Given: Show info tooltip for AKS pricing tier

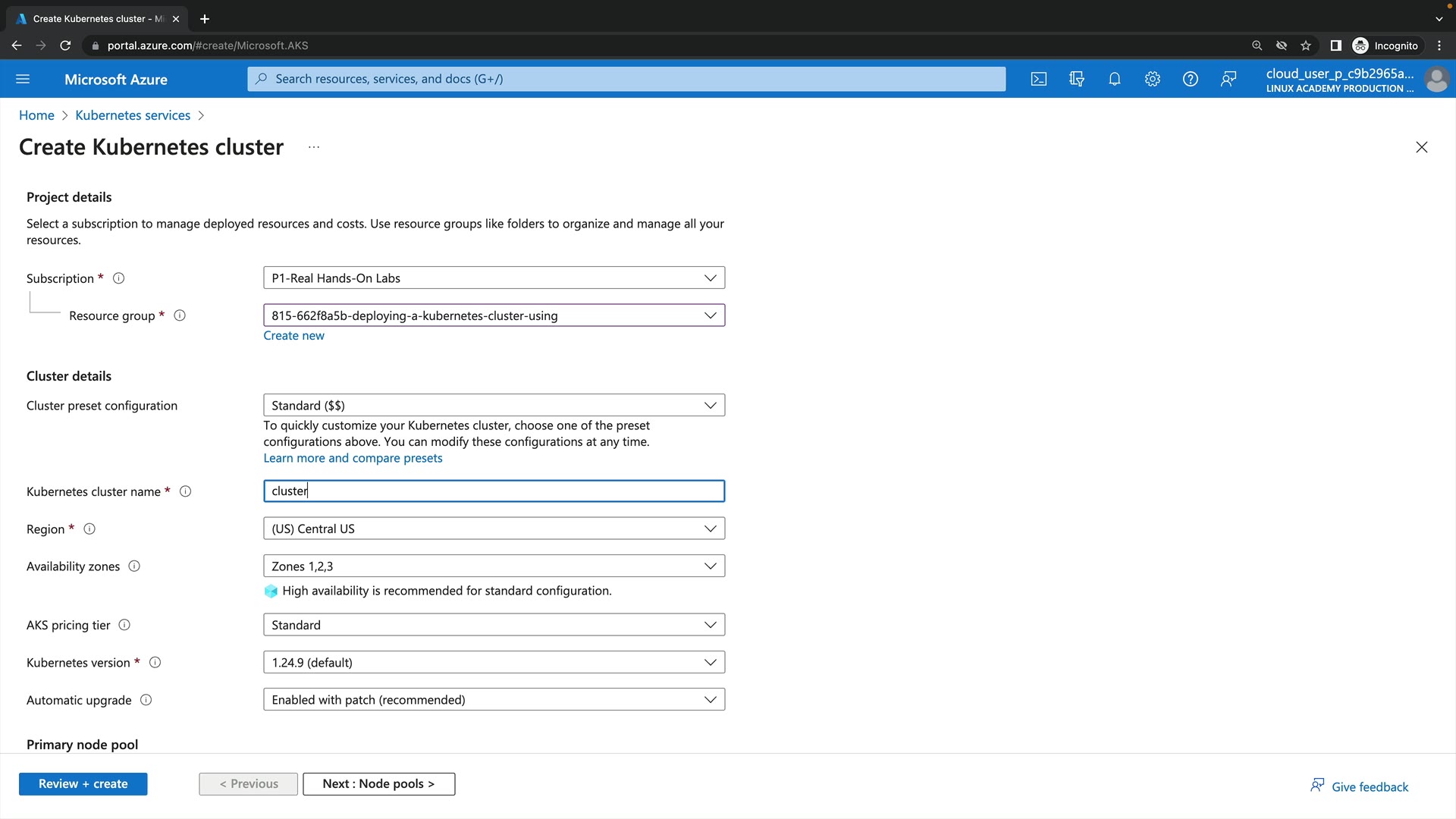Looking at the screenshot, I should pos(124,625).
